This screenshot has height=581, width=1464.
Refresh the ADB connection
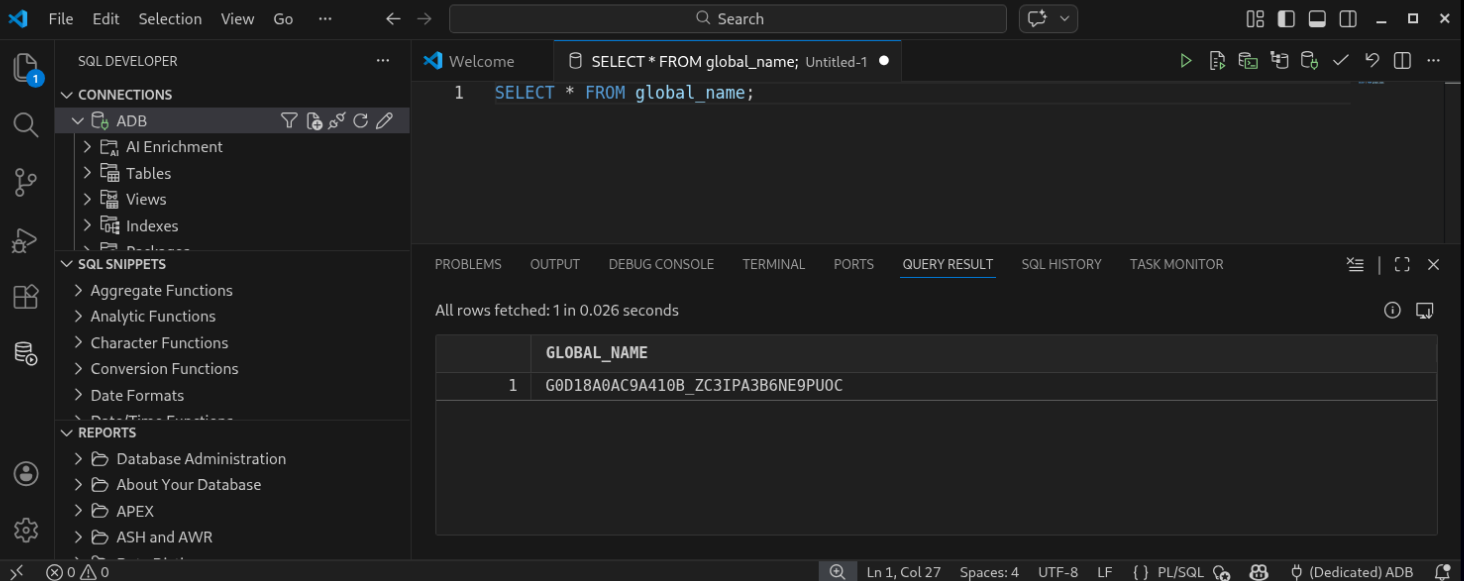(x=360, y=120)
